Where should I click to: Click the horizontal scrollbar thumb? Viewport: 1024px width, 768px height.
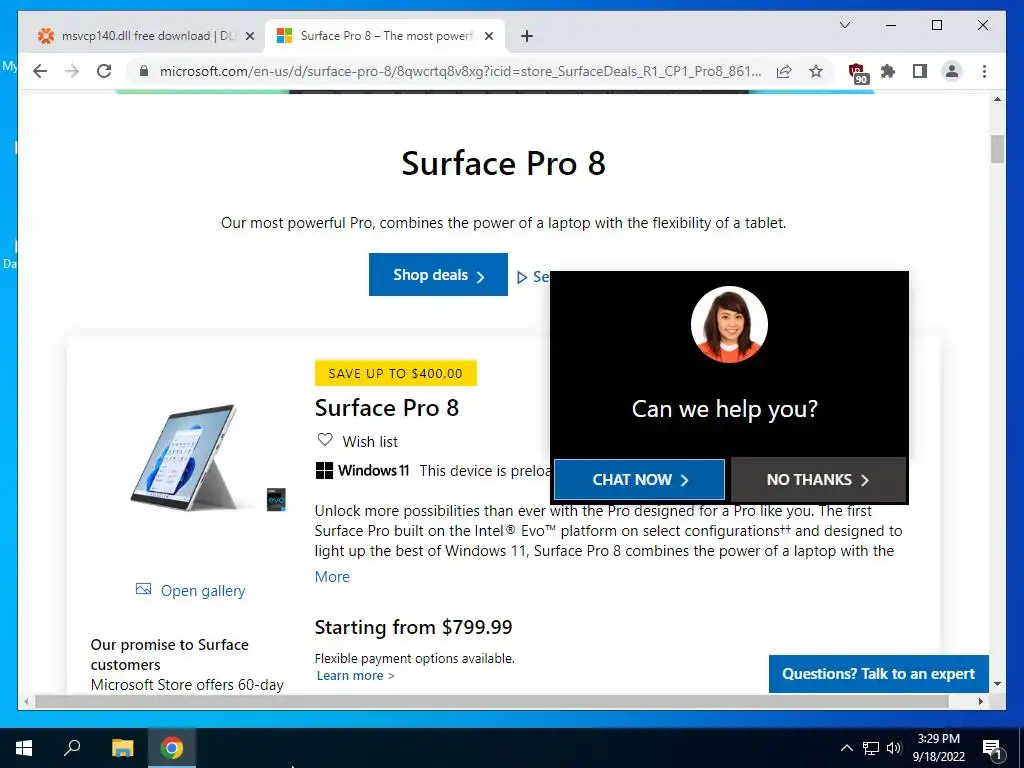click(x=491, y=701)
